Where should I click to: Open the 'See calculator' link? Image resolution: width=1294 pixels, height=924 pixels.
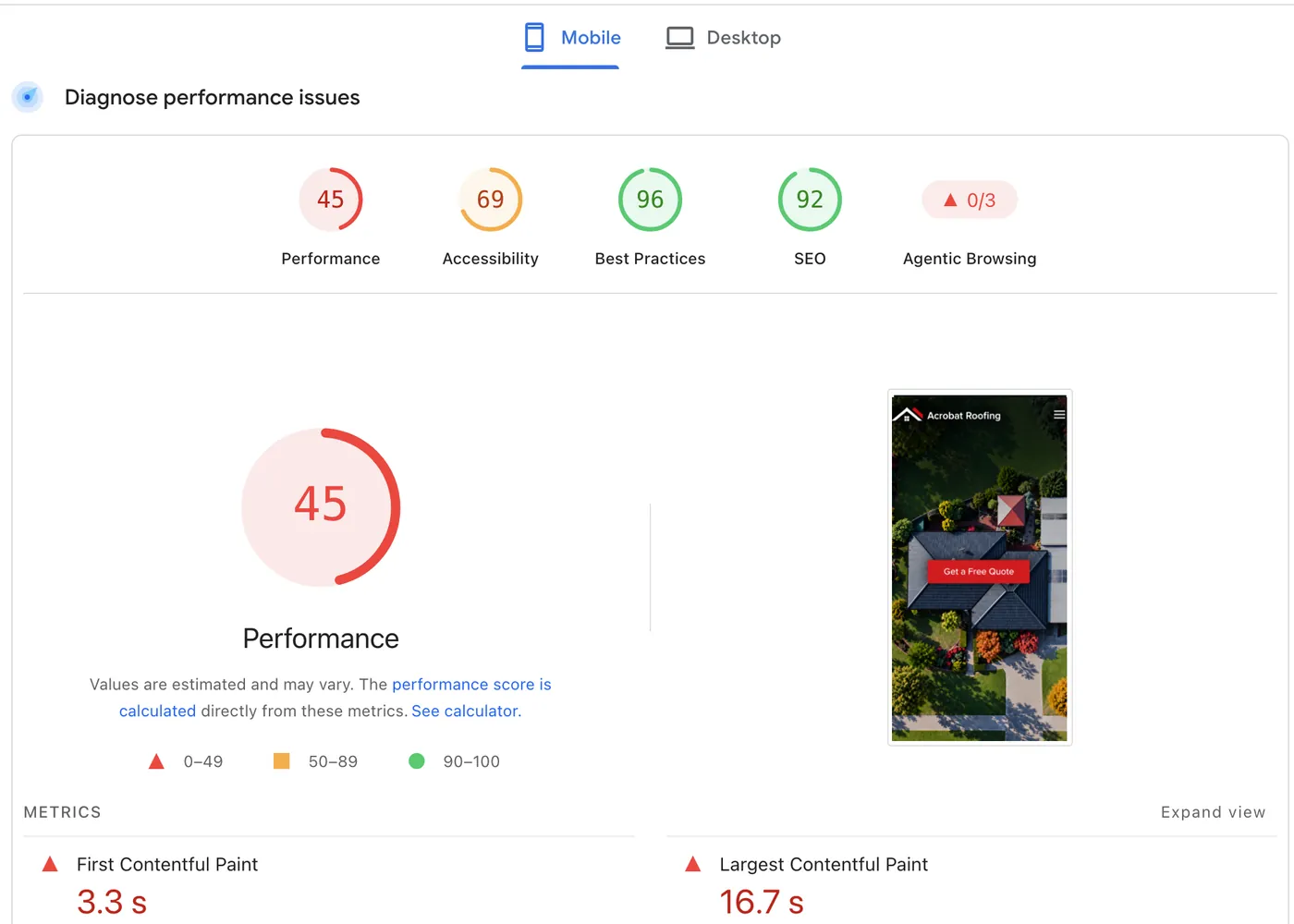tap(465, 711)
